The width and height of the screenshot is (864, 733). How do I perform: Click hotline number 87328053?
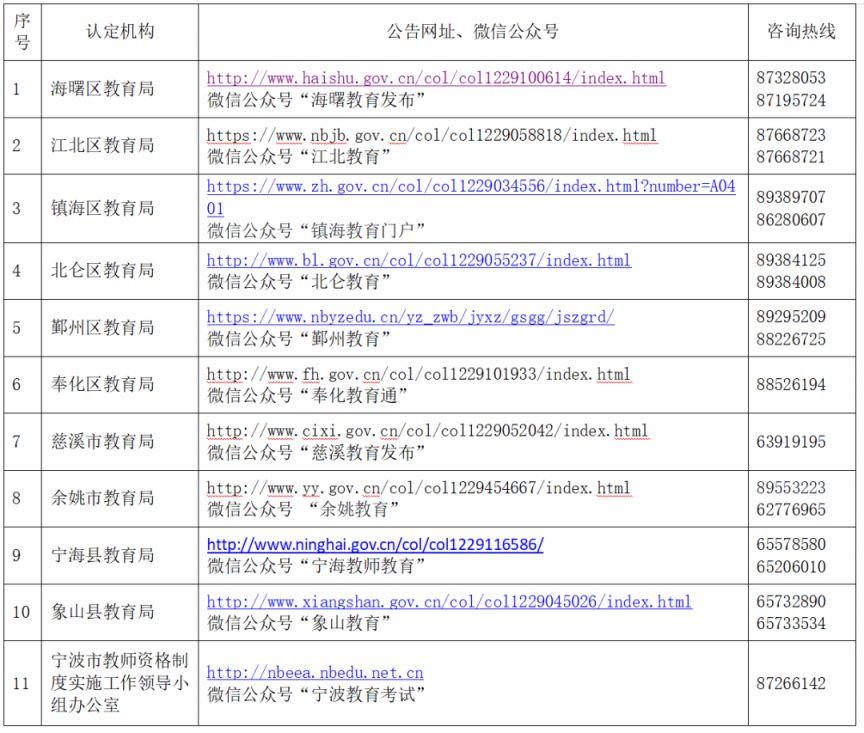point(791,78)
